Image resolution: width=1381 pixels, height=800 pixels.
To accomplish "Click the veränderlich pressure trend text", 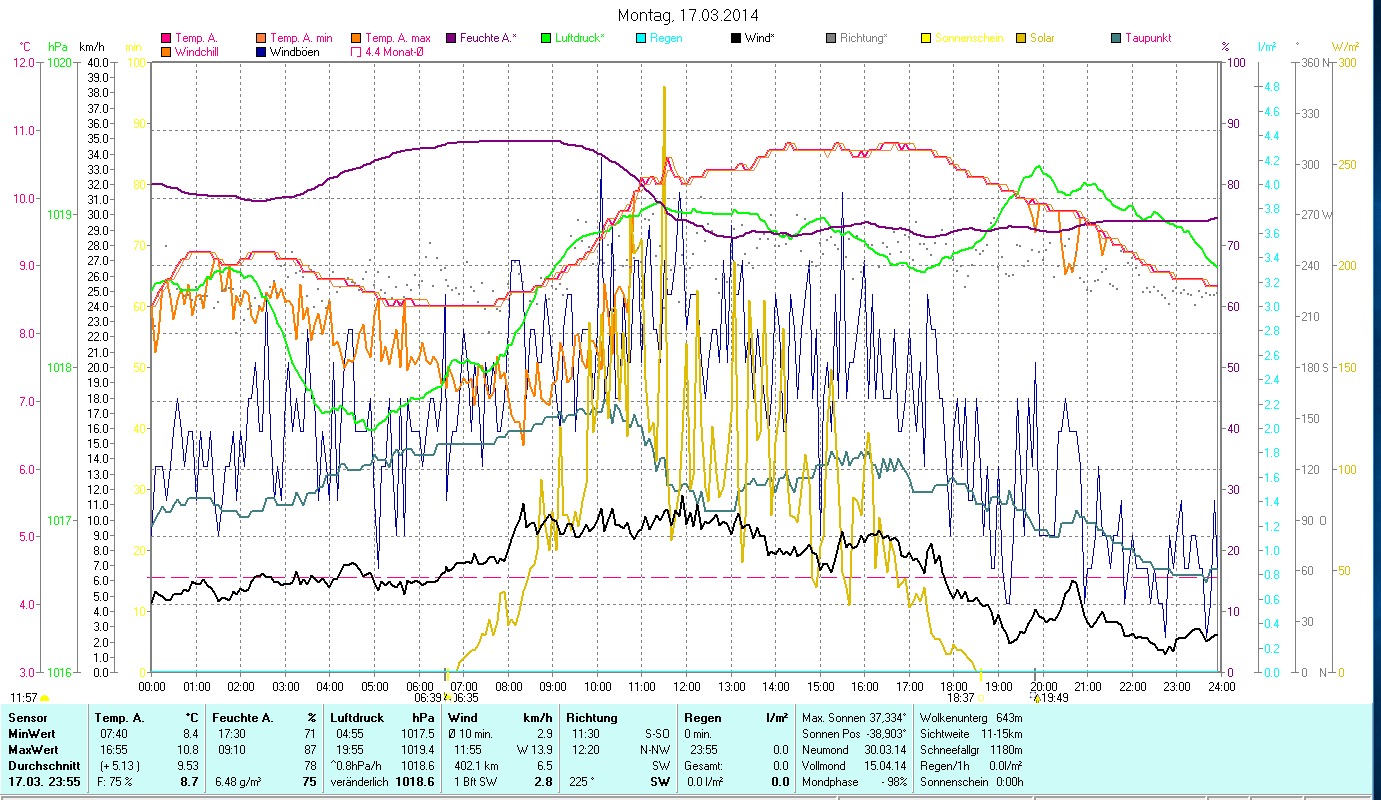I will pyautogui.click(x=360, y=781).
